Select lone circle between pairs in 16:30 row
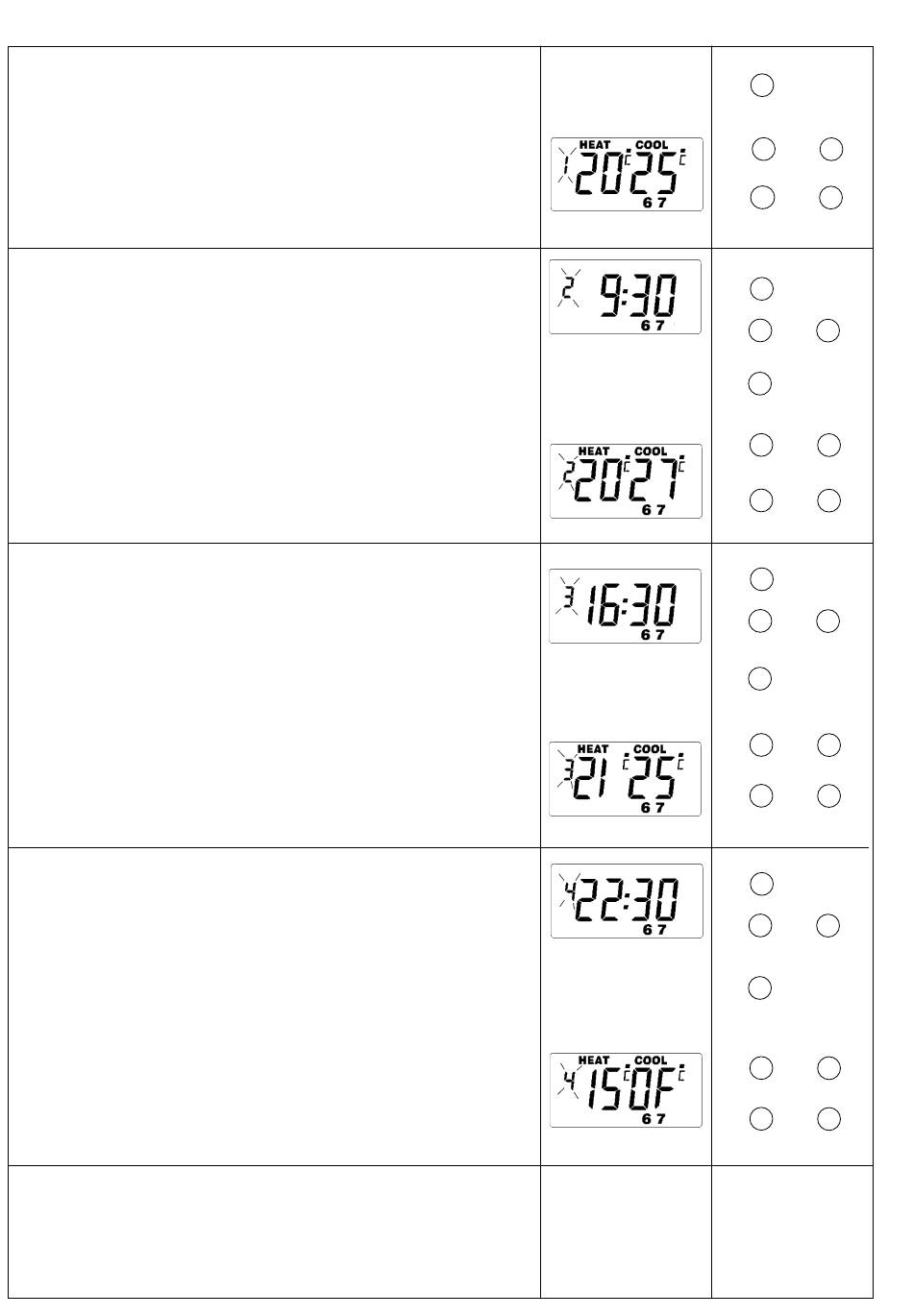The image size is (913, 1316). pos(760,679)
